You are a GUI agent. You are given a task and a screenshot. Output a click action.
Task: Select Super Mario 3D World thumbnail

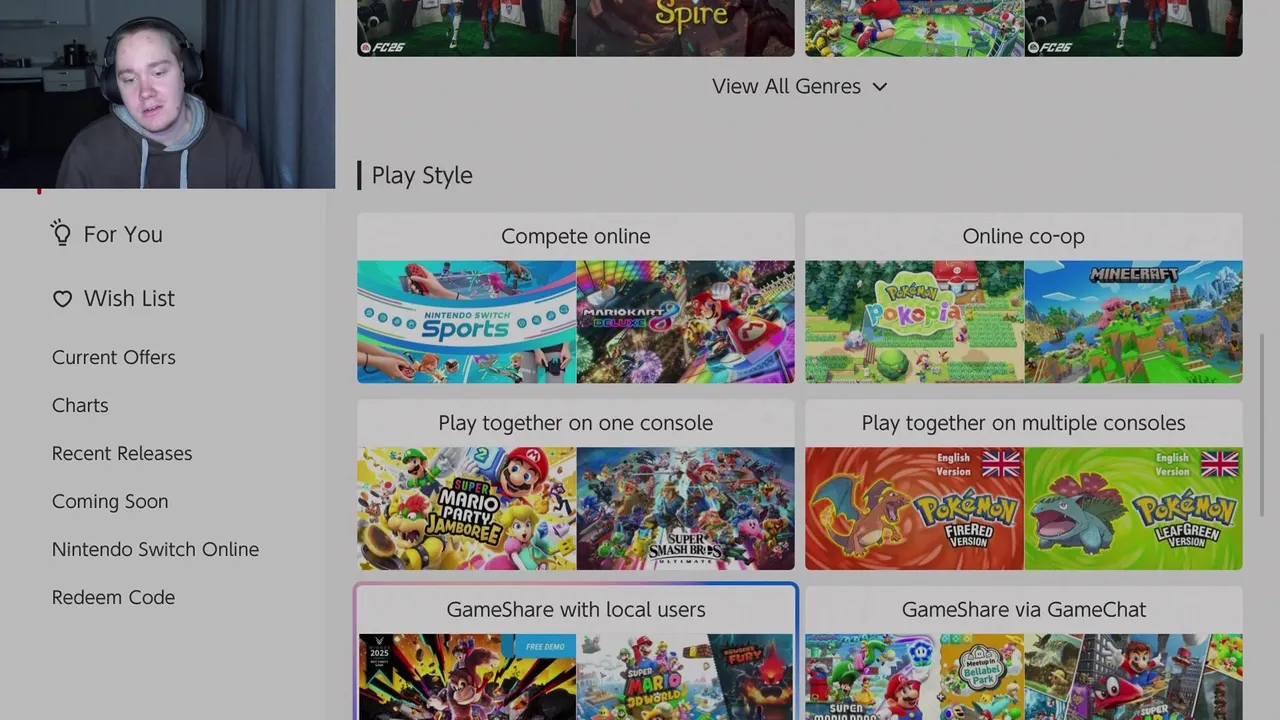(x=686, y=677)
